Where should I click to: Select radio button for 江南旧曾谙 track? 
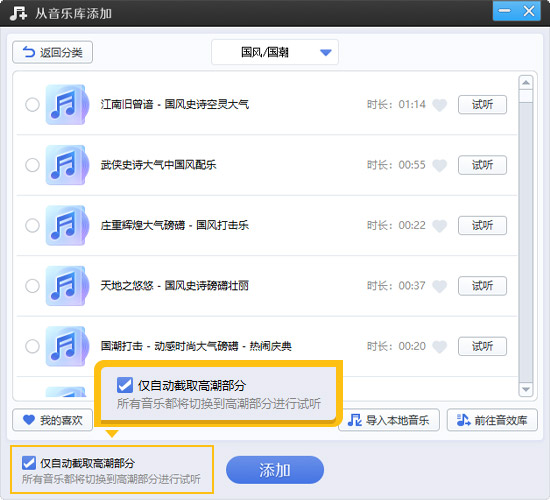[x=32, y=105]
